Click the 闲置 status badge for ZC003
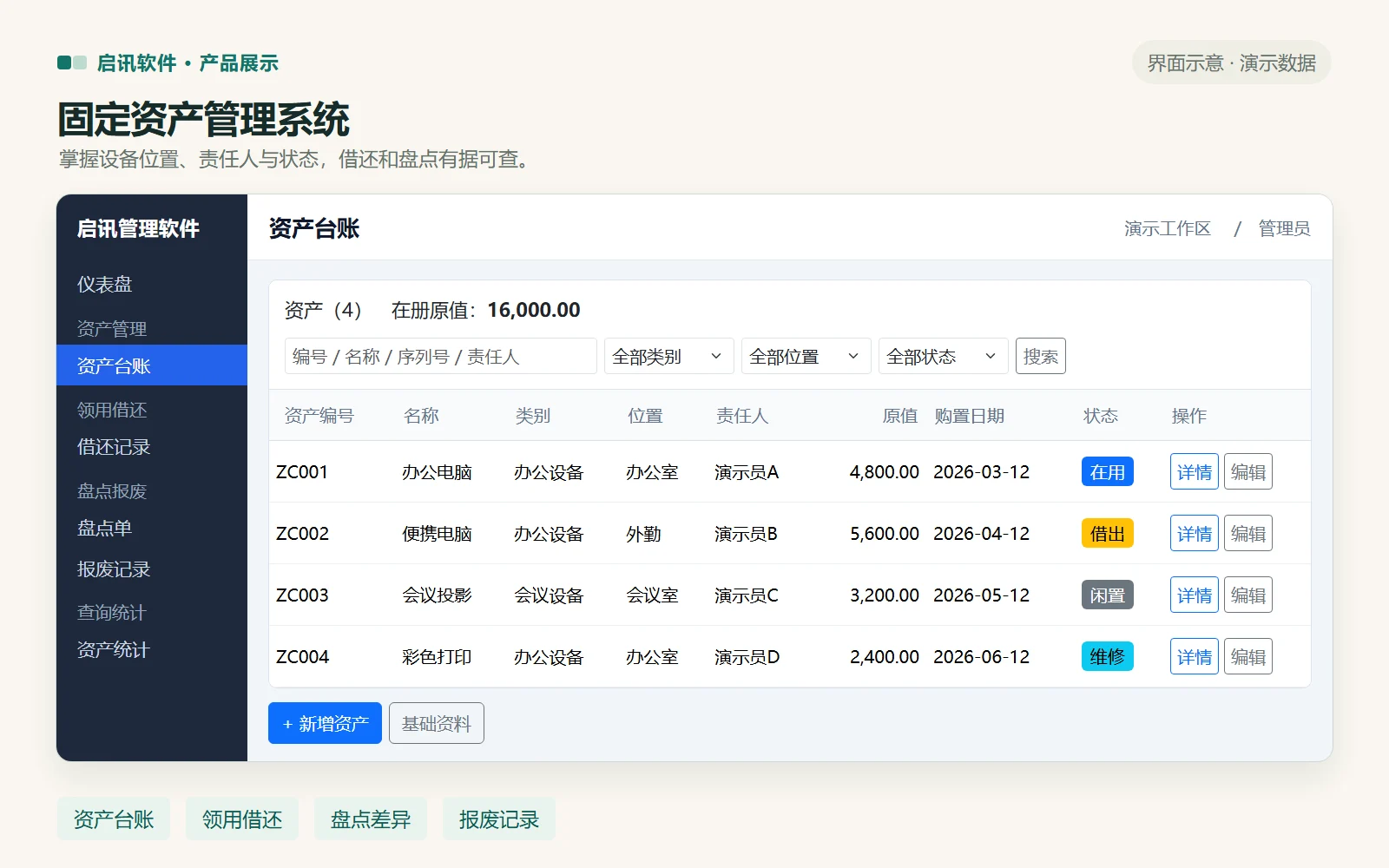This screenshot has width=1389, height=868. coord(1108,595)
